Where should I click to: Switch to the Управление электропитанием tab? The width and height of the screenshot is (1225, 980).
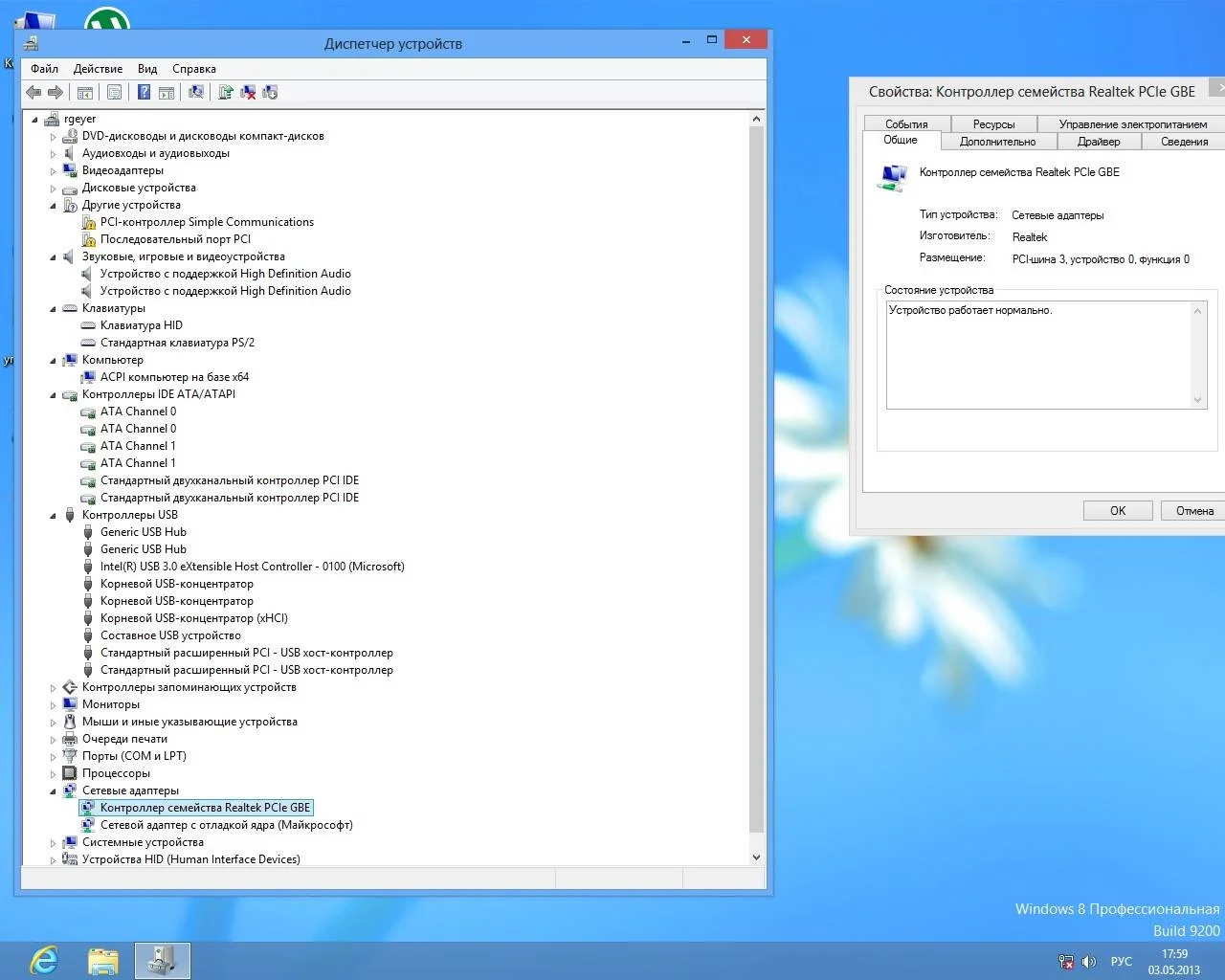point(1132,124)
